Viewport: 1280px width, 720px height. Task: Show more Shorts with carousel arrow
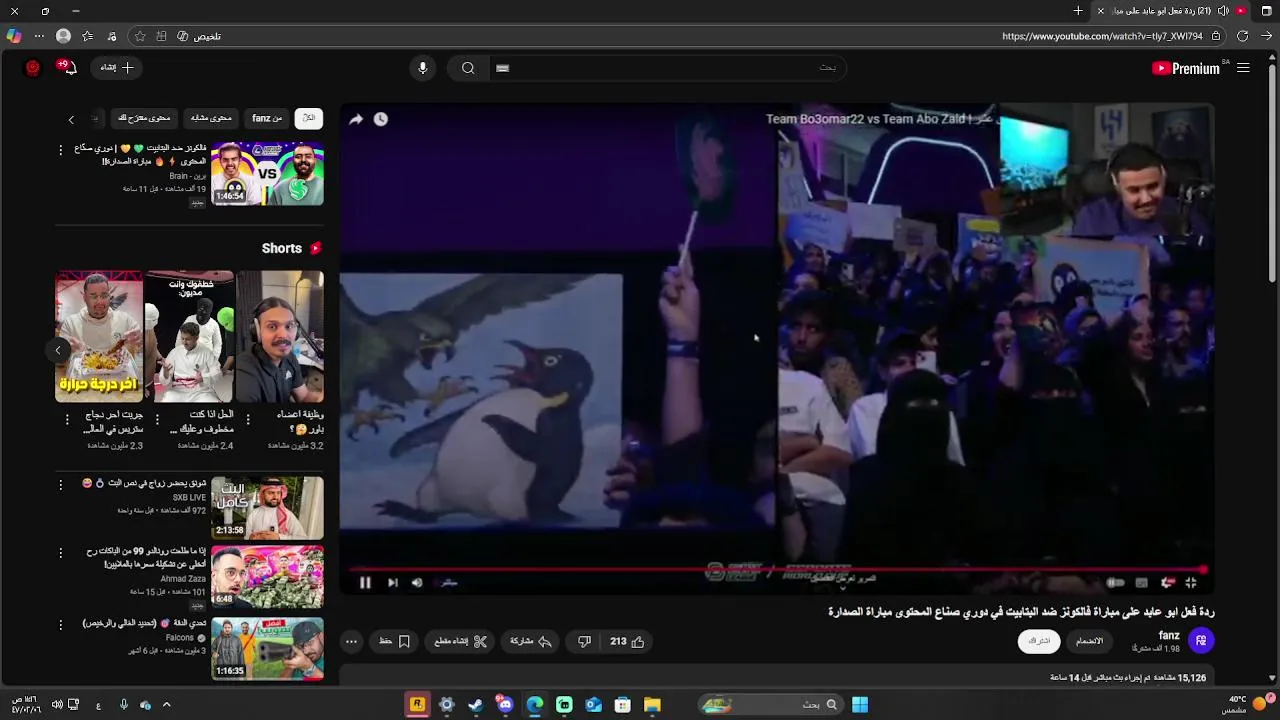(x=58, y=350)
